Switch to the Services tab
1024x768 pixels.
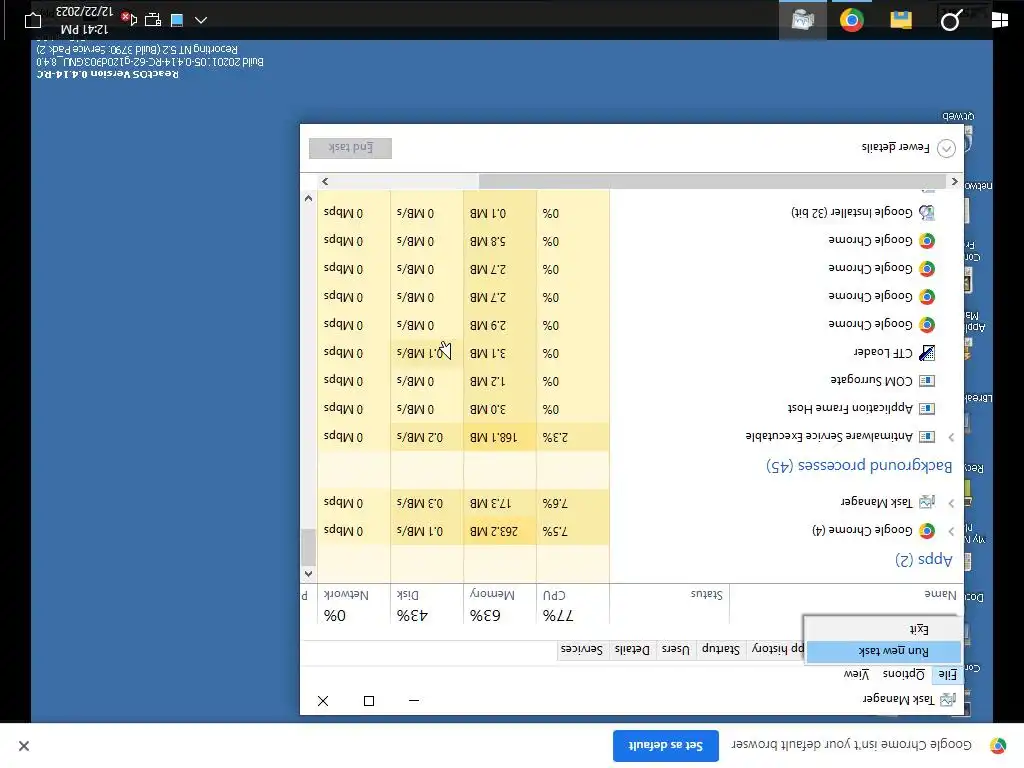(581, 649)
